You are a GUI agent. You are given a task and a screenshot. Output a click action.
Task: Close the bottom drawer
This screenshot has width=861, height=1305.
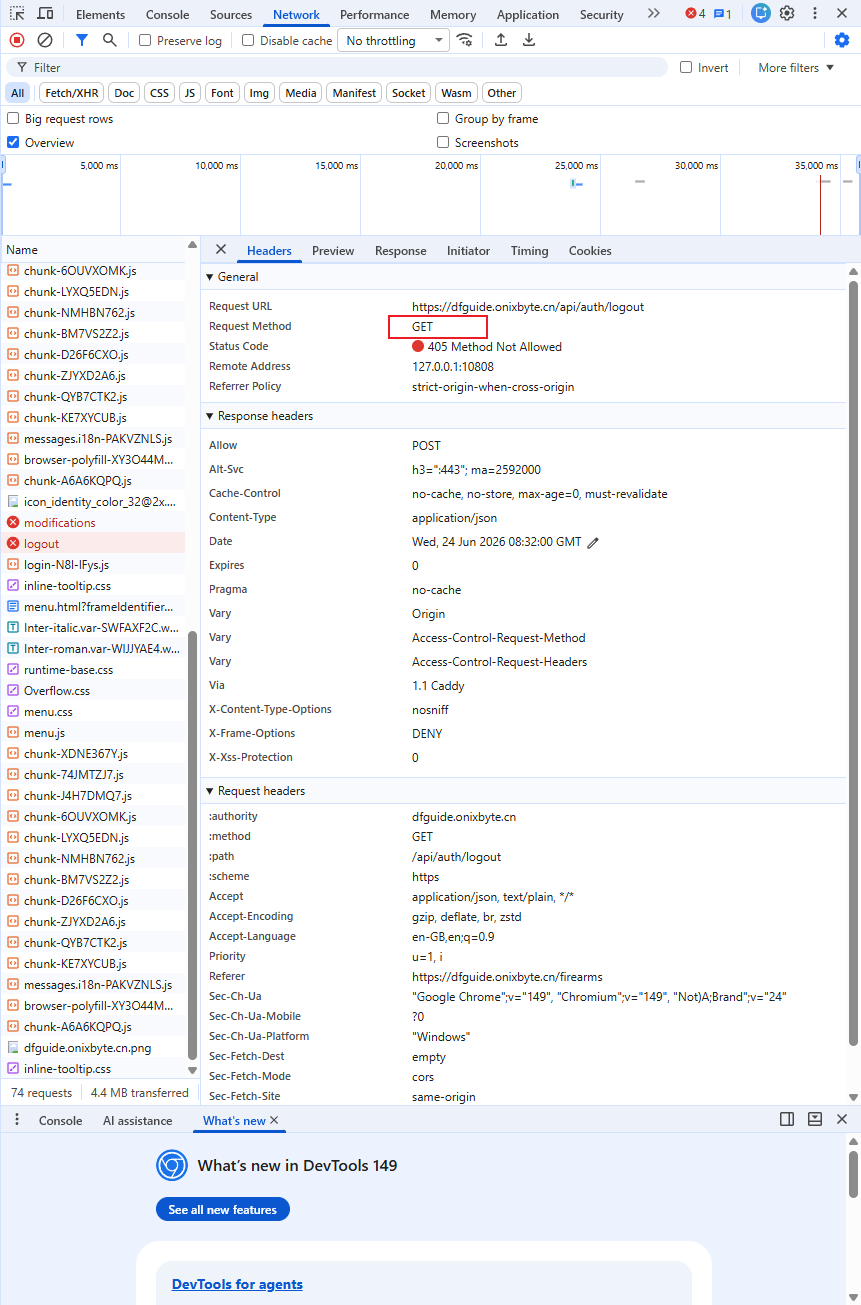tap(842, 1120)
